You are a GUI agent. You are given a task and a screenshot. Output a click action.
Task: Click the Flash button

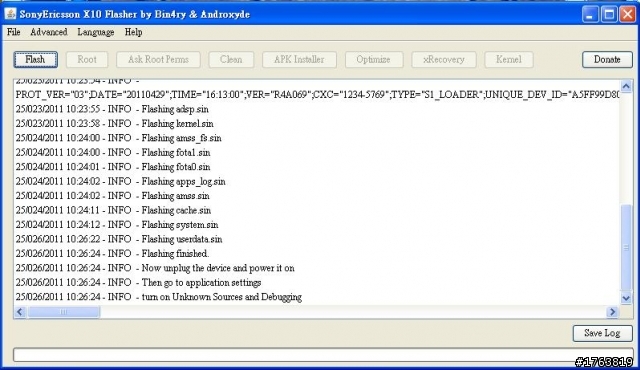(x=36, y=60)
